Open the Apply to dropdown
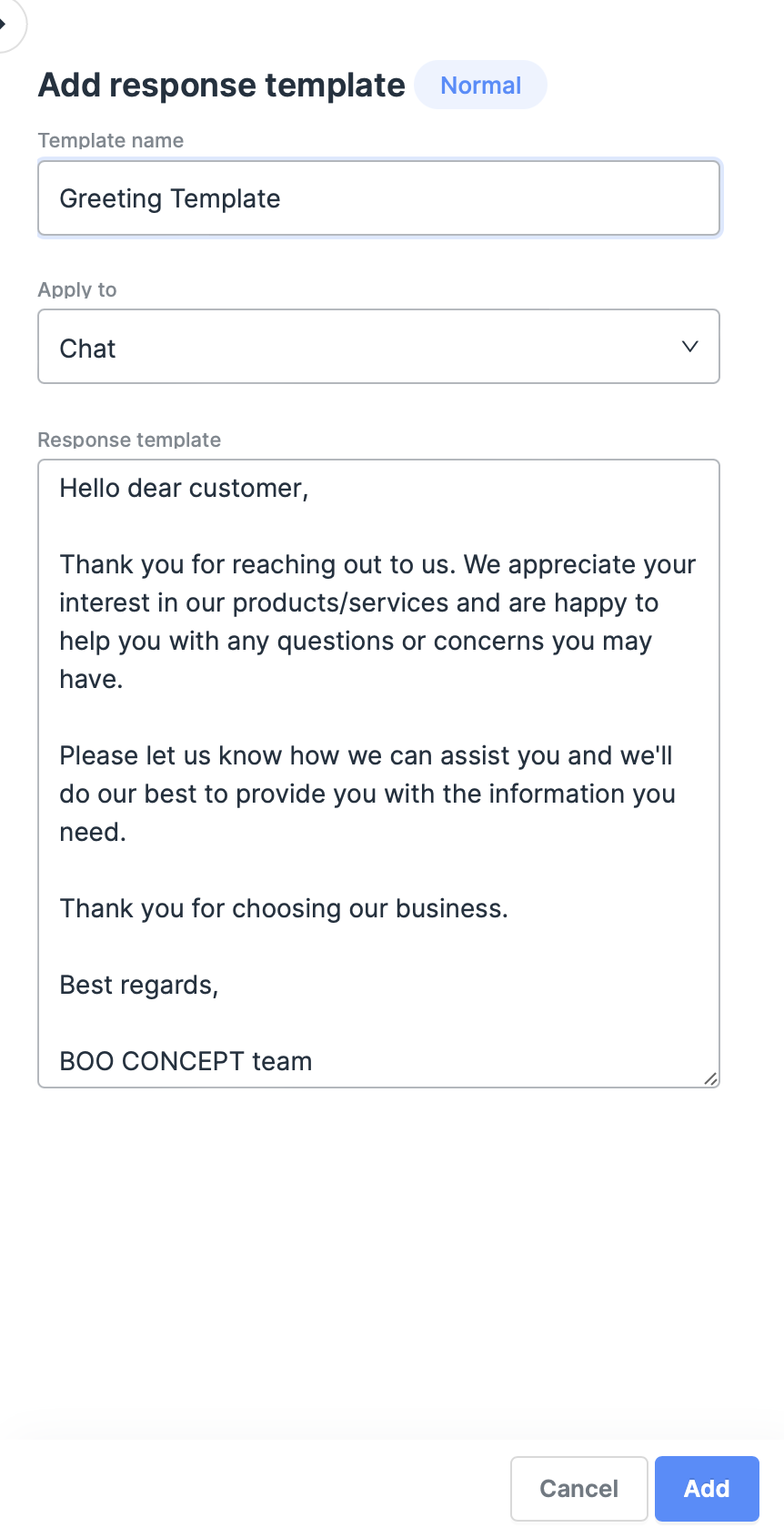 coord(378,347)
